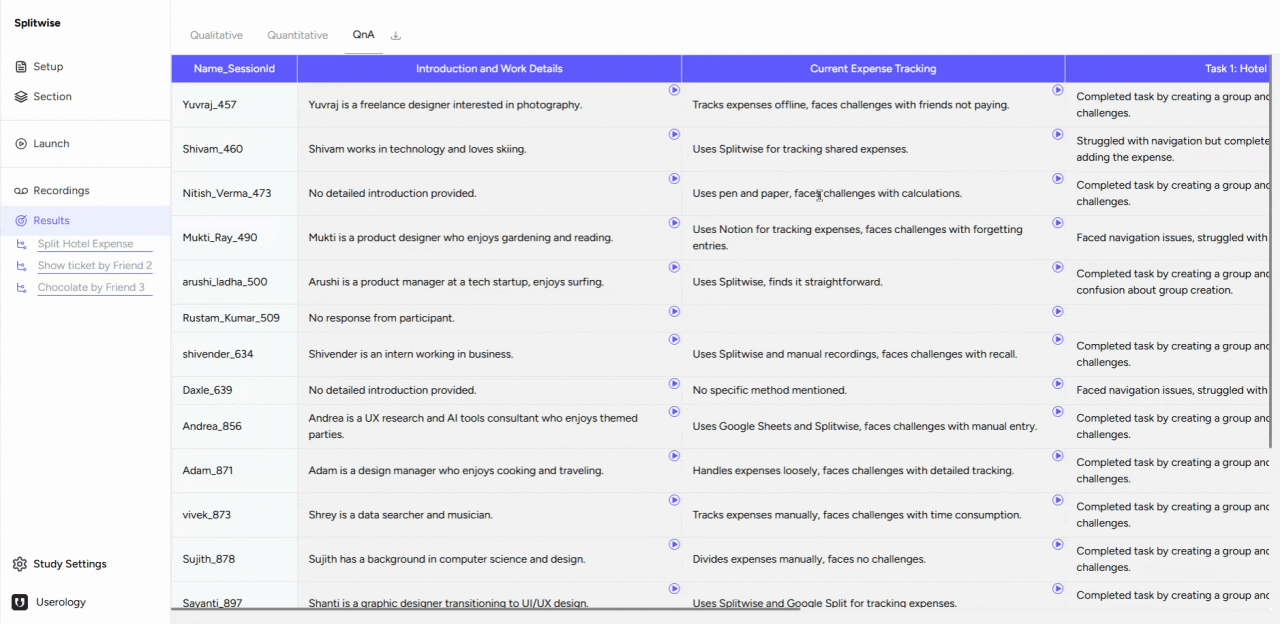Play the audio for Rustam_Kumar_509's row
This screenshot has width=1280, height=624.
(674, 311)
